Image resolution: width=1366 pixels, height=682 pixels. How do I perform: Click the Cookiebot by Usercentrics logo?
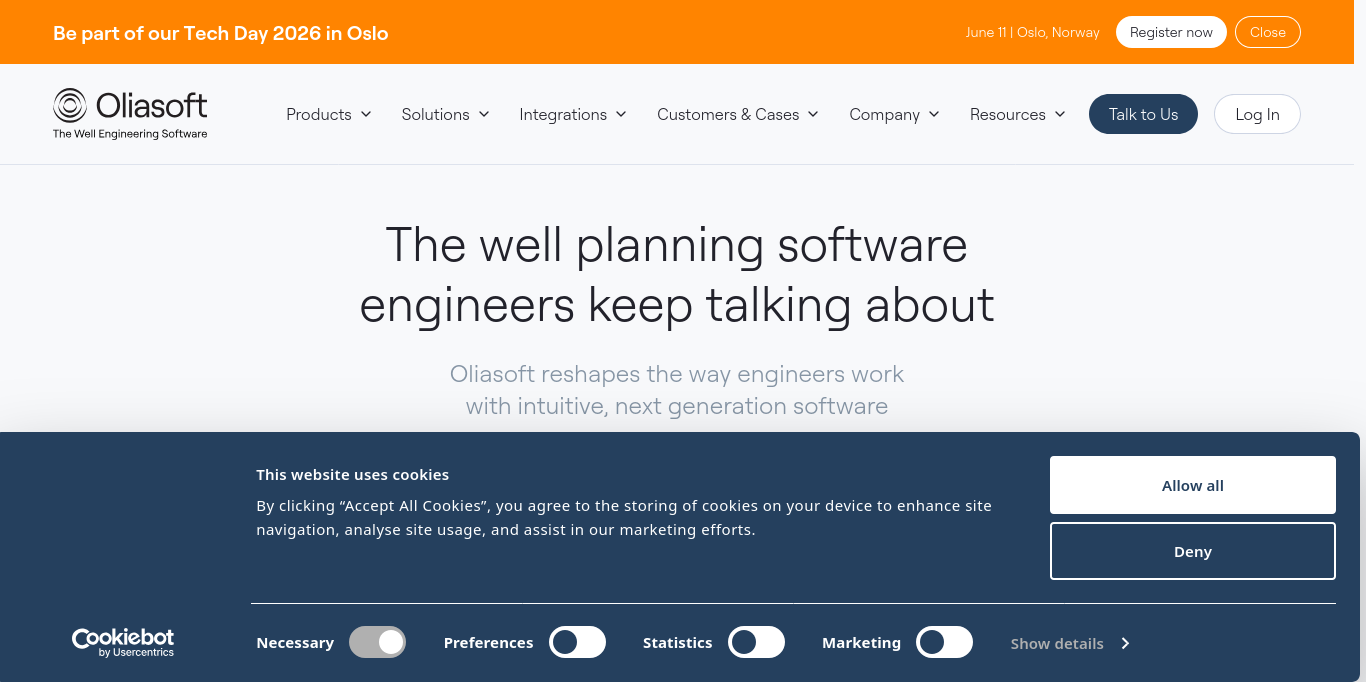pos(123,643)
